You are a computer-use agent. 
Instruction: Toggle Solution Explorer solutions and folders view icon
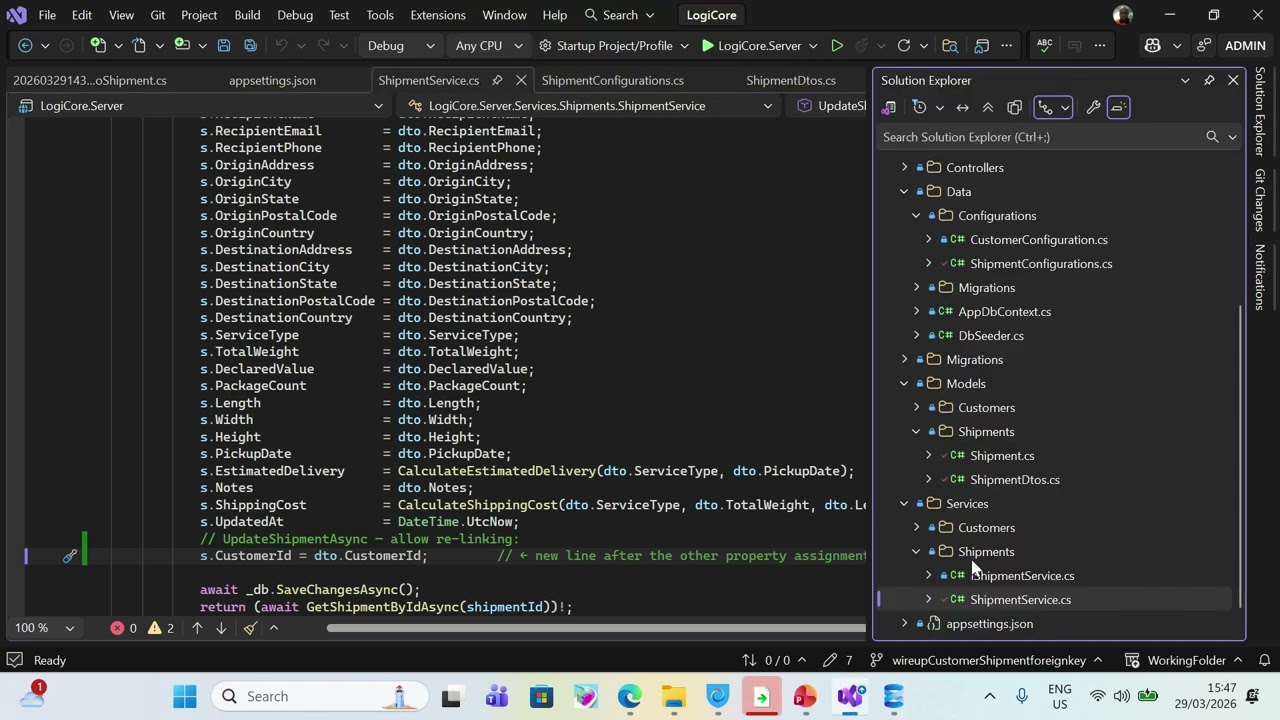pos(888,107)
